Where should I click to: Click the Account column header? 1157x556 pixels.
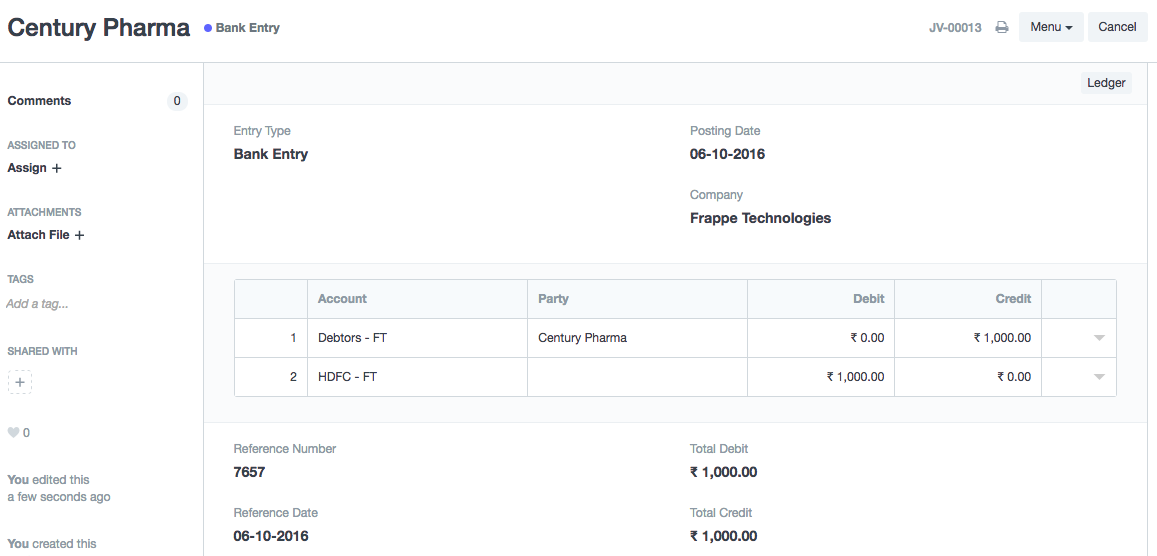342,299
